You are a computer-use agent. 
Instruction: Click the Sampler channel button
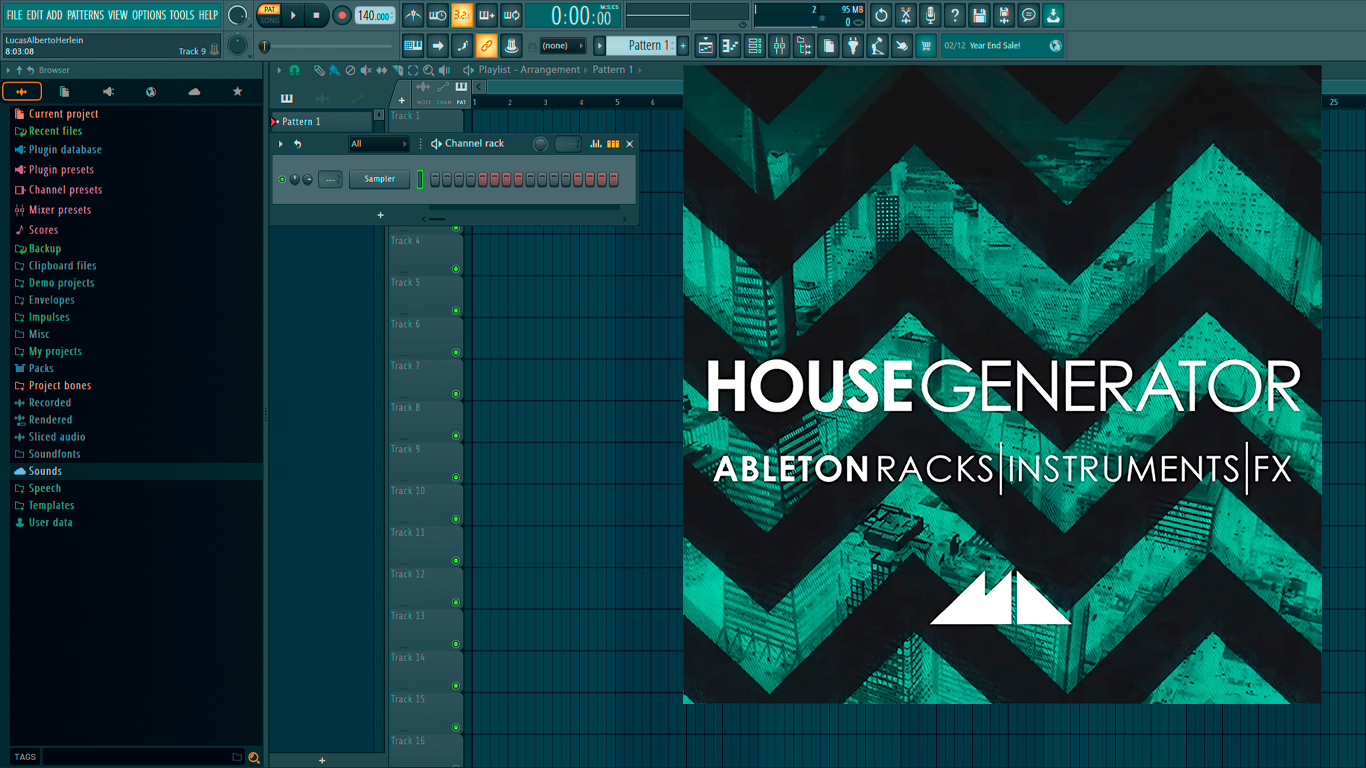coord(379,179)
